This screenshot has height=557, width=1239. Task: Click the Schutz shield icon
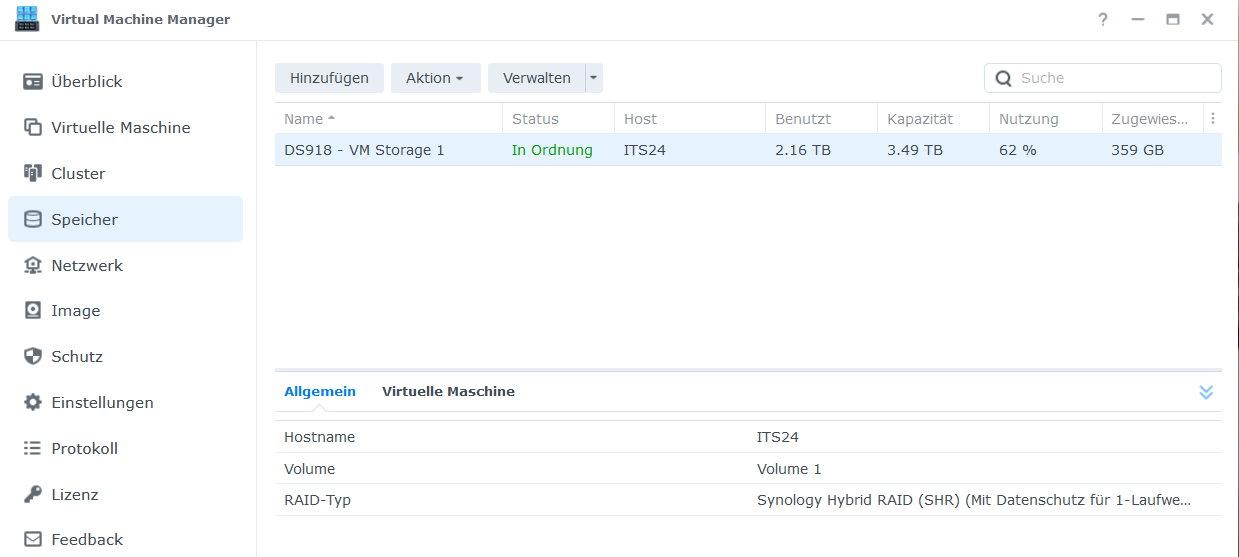pyautogui.click(x=33, y=356)
